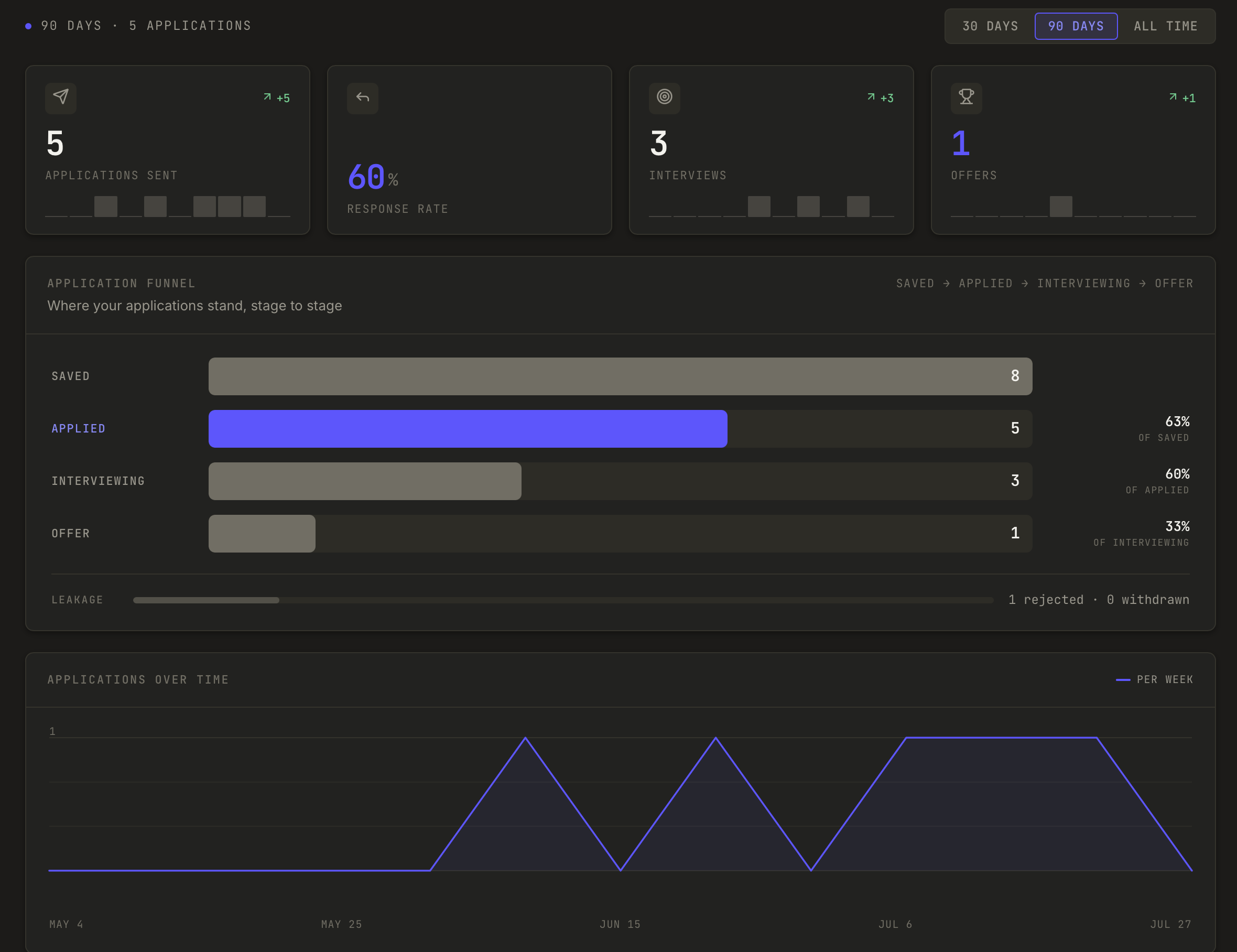Select the 90 Days range tab
1237x952 pixels.
coord(1076,26)
